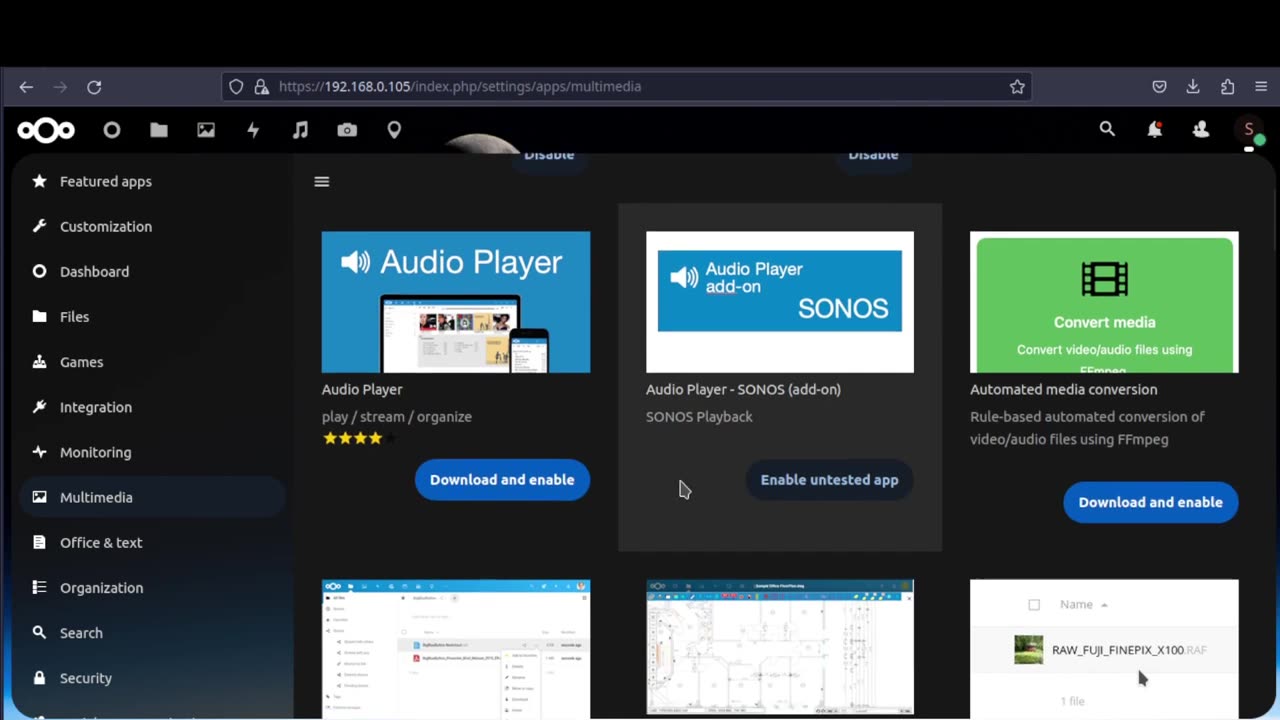Click the Automated media conversion title
1280x720 pixels.
point(1063,389)
